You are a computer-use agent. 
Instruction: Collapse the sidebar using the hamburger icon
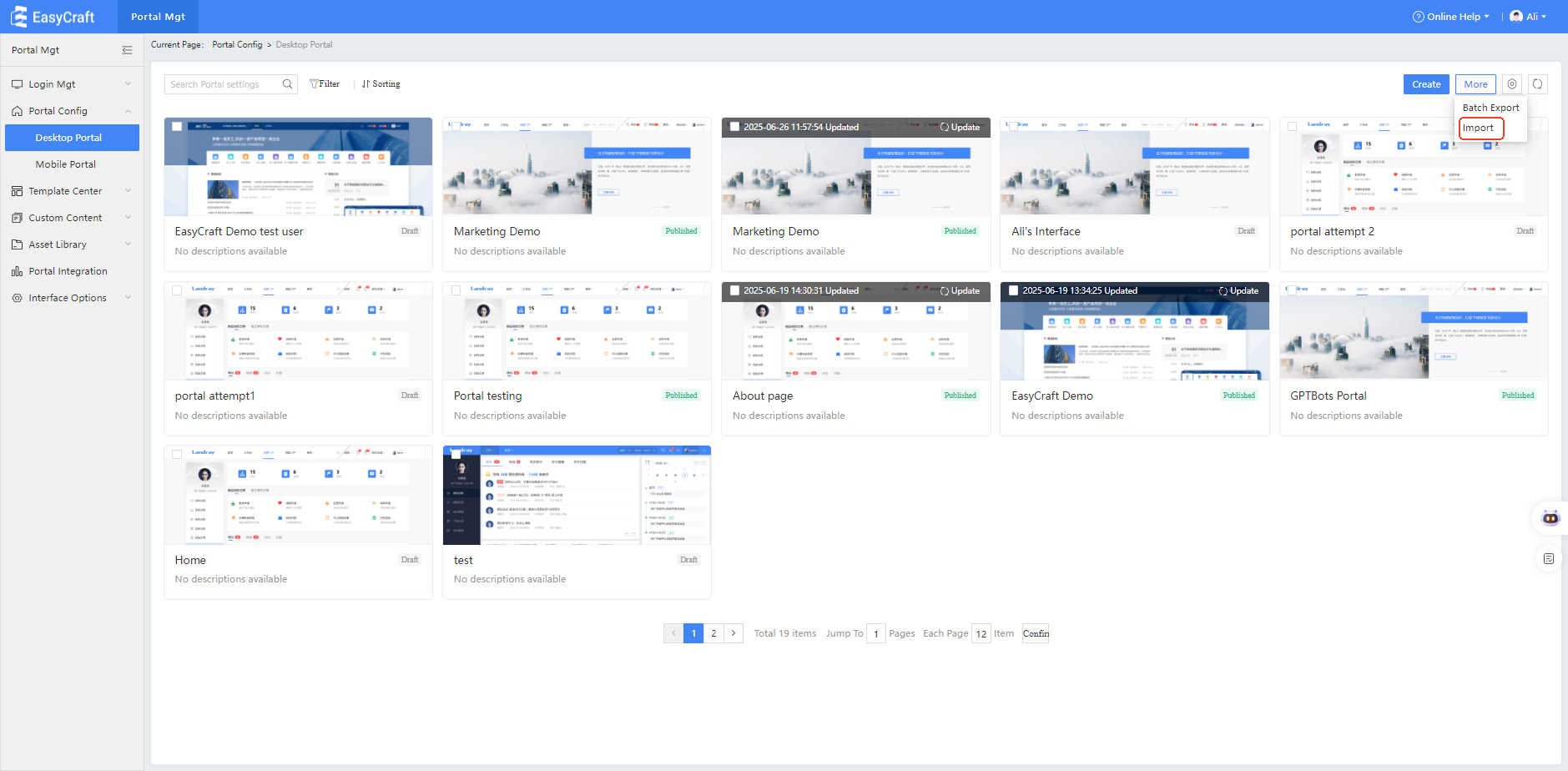point(127,50)
